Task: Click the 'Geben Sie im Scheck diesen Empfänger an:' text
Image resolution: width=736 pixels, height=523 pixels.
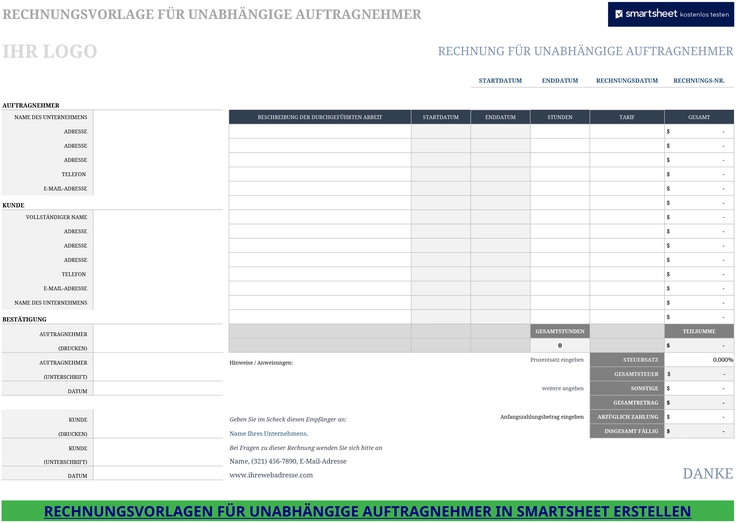Action: [x=288, y=419]
